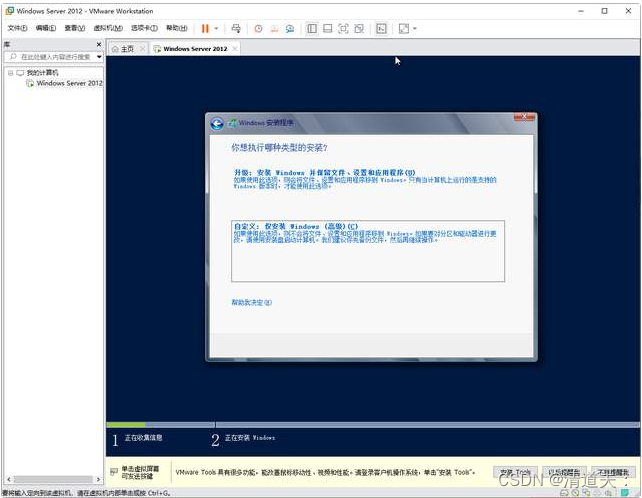This screenshot has width=642, height=498.
Task: Click the 帮助我决定 link
Action: tap(251, 302)
